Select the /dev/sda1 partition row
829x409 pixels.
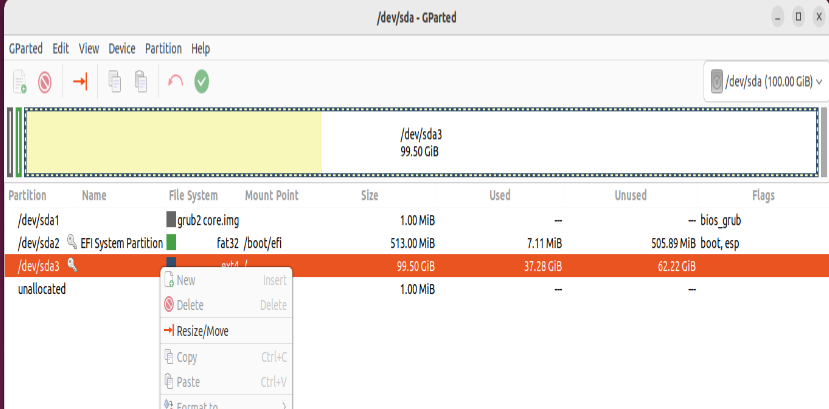[x=417, y=220]
